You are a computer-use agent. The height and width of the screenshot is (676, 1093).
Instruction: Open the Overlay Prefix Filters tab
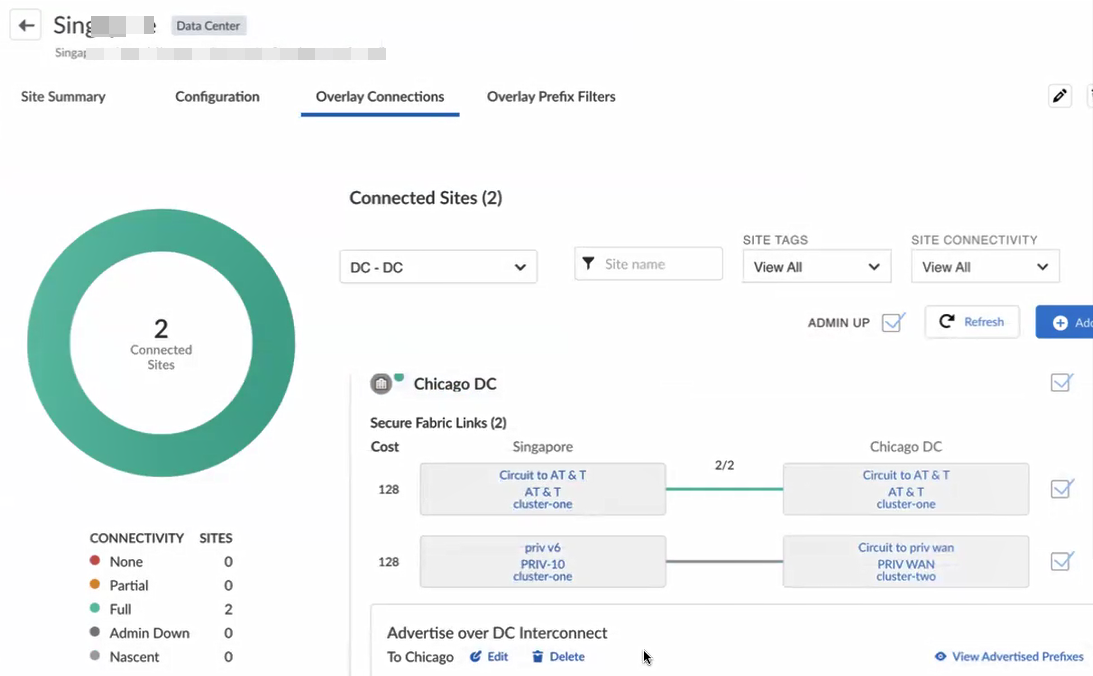click(x=551, y=97)
